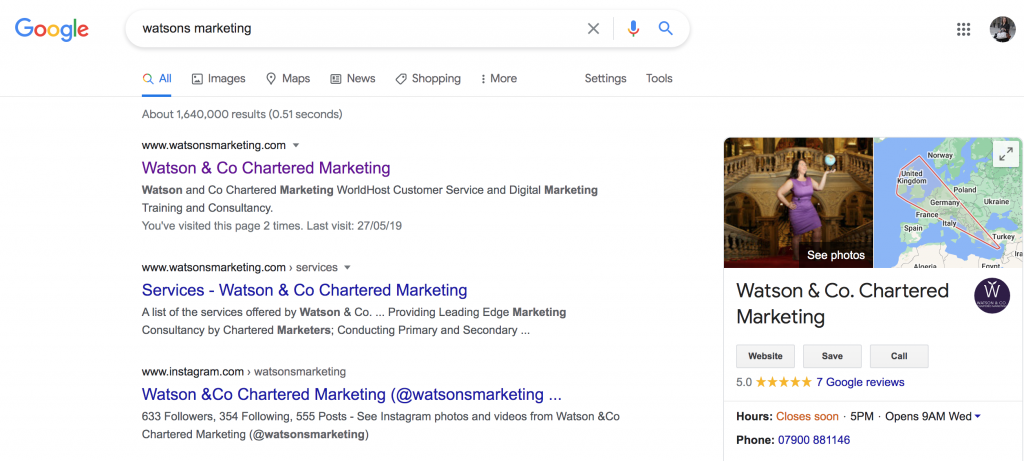The image size is (1024, 461).
Task: Open the Instagram @watsonsmarketing result link
Action: click(x=351, y=394)
